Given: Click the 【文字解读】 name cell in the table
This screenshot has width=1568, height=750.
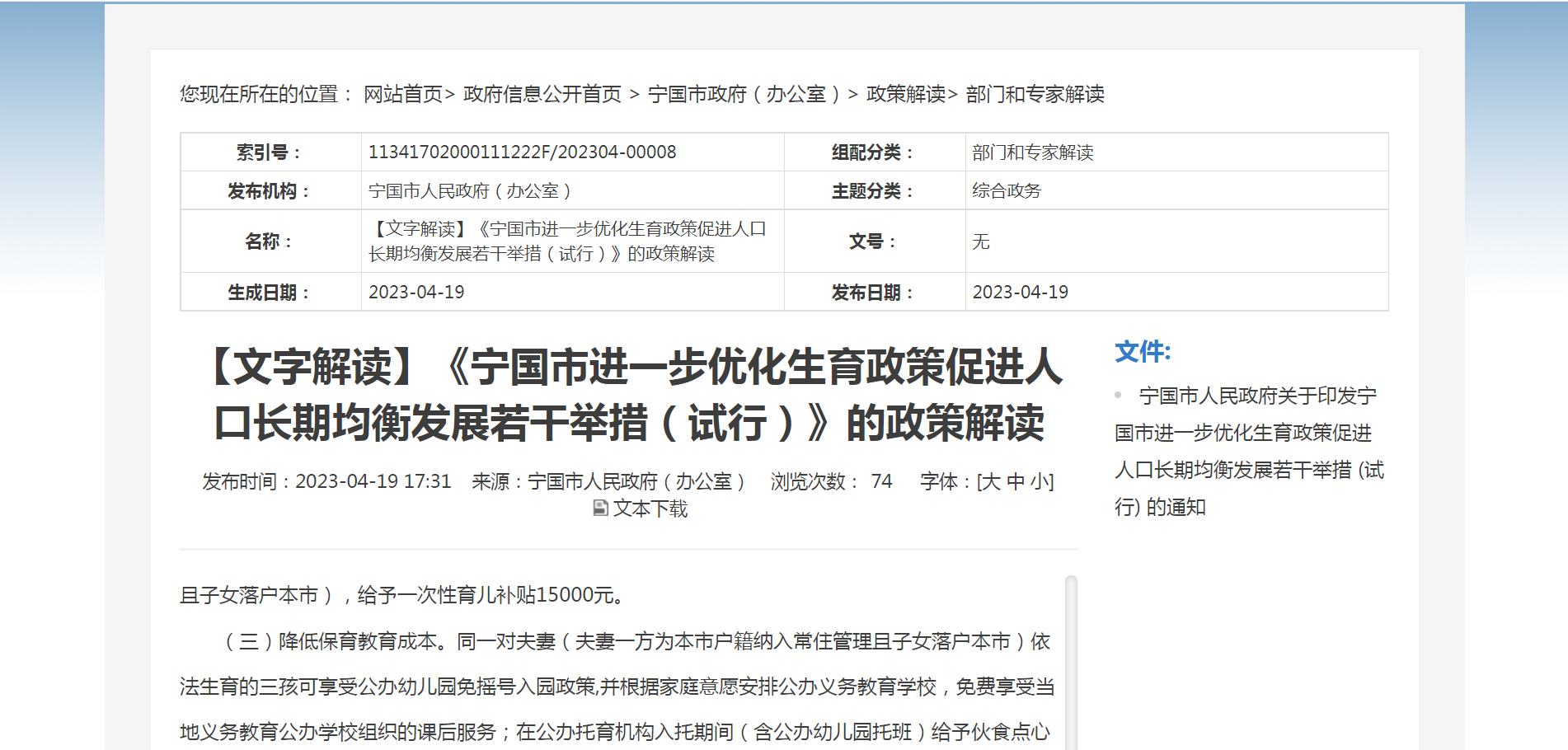Looking at the screenshot, I should pos(567,241).
